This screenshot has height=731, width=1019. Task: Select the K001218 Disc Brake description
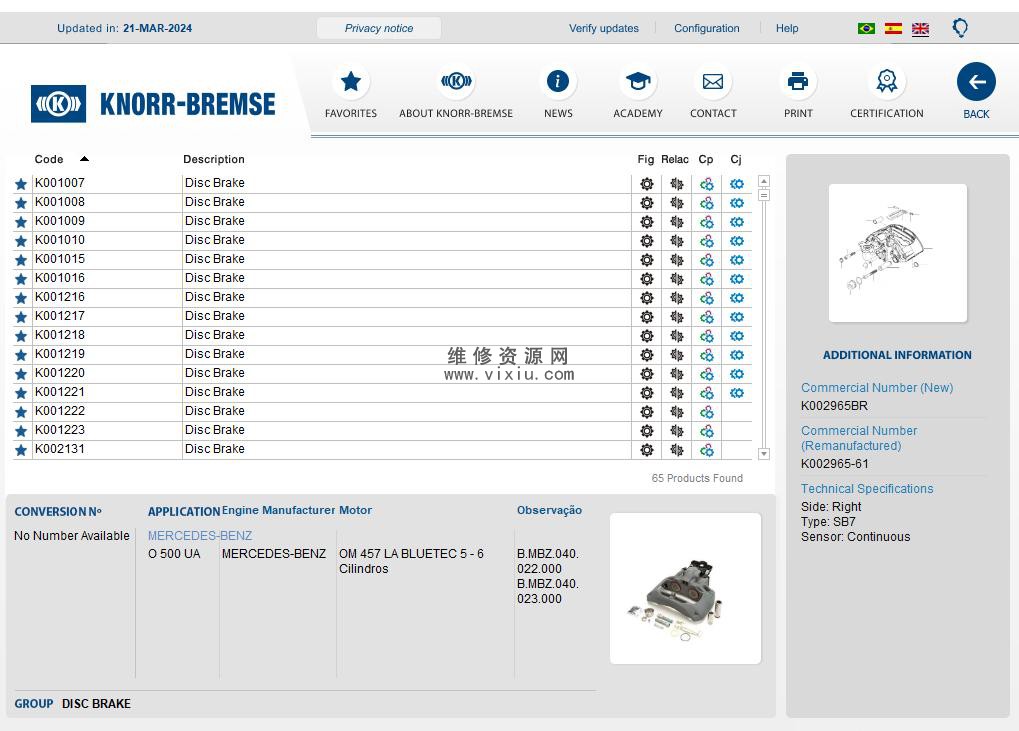point(214,335)
